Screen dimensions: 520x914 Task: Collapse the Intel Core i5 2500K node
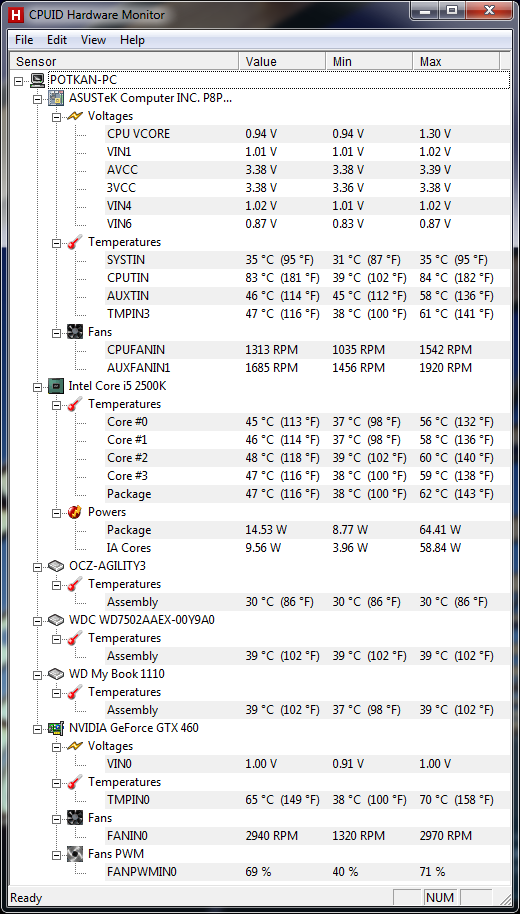pos(38,386)
